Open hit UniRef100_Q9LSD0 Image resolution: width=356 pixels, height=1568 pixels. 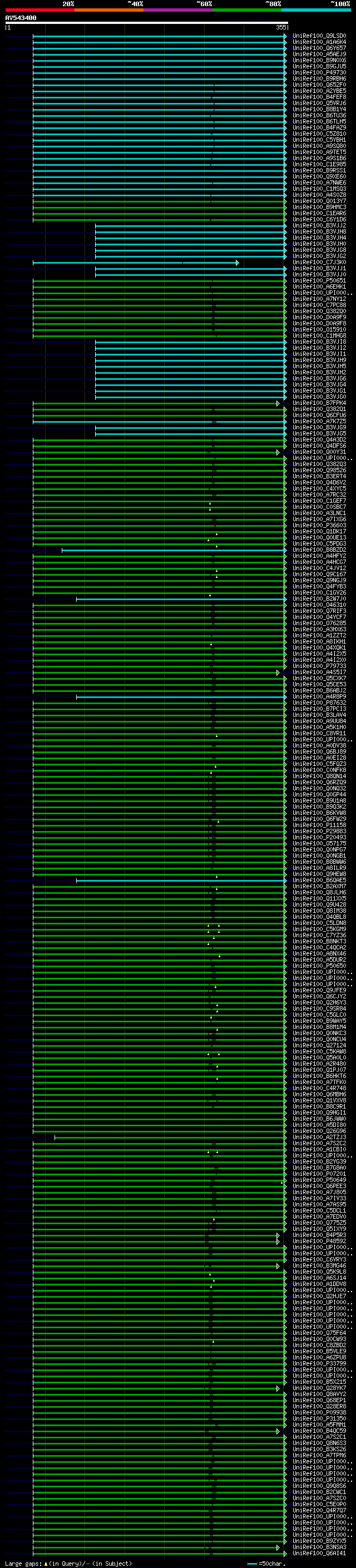click(319, 36)
